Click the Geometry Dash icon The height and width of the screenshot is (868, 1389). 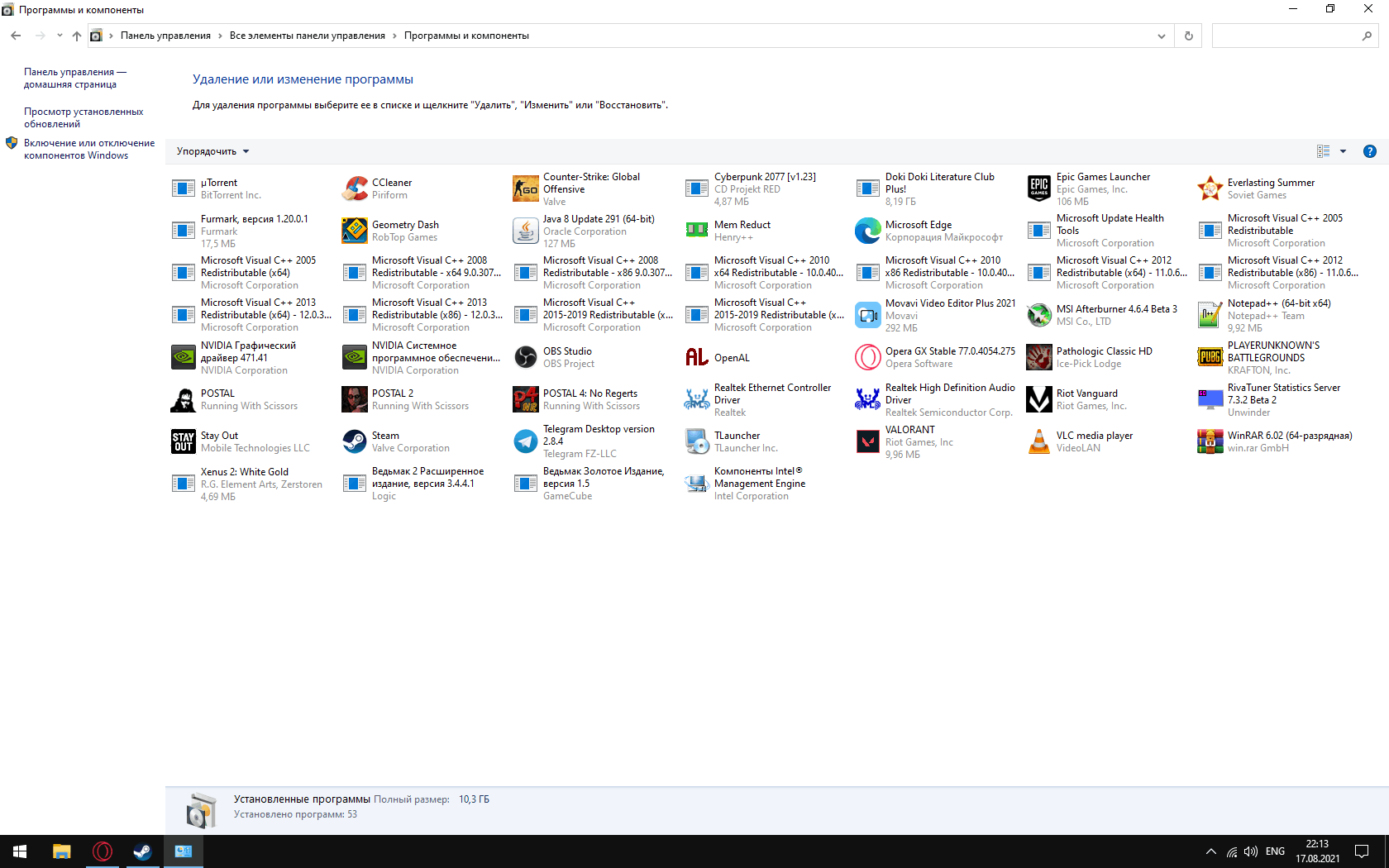pos(355,231)
